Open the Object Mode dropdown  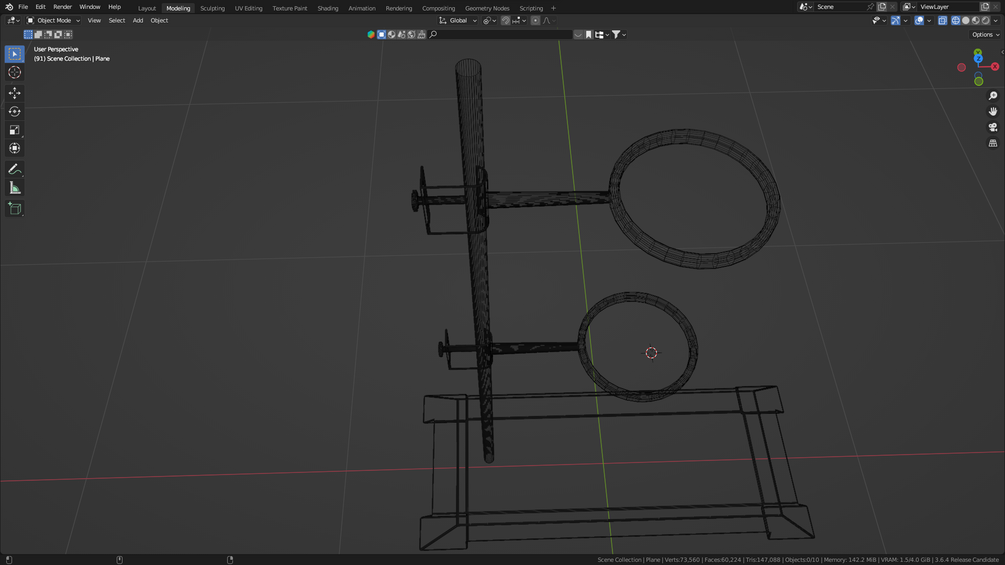[53, 20]
